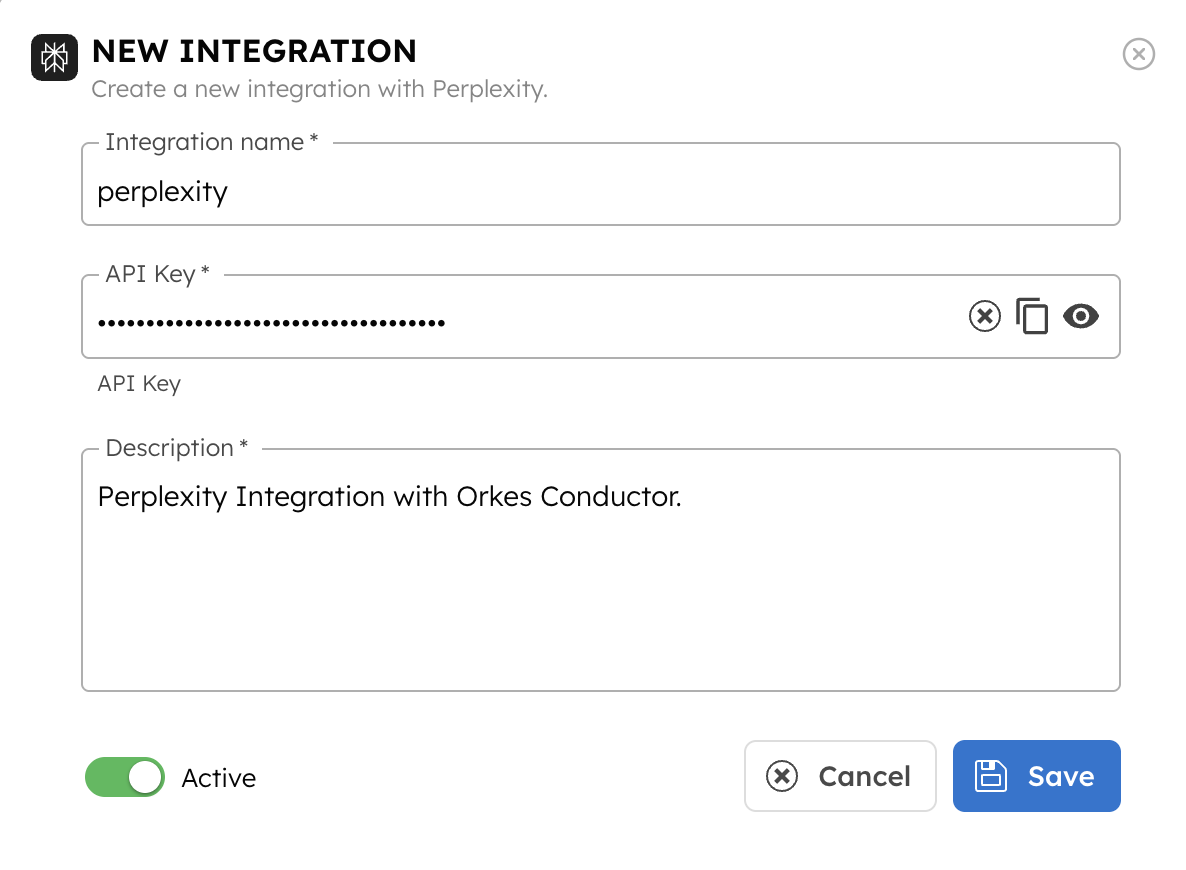The width and height of the screenshot is (1186, 870).
Task: Click the Active label text
Action: (x=218, y=778)
